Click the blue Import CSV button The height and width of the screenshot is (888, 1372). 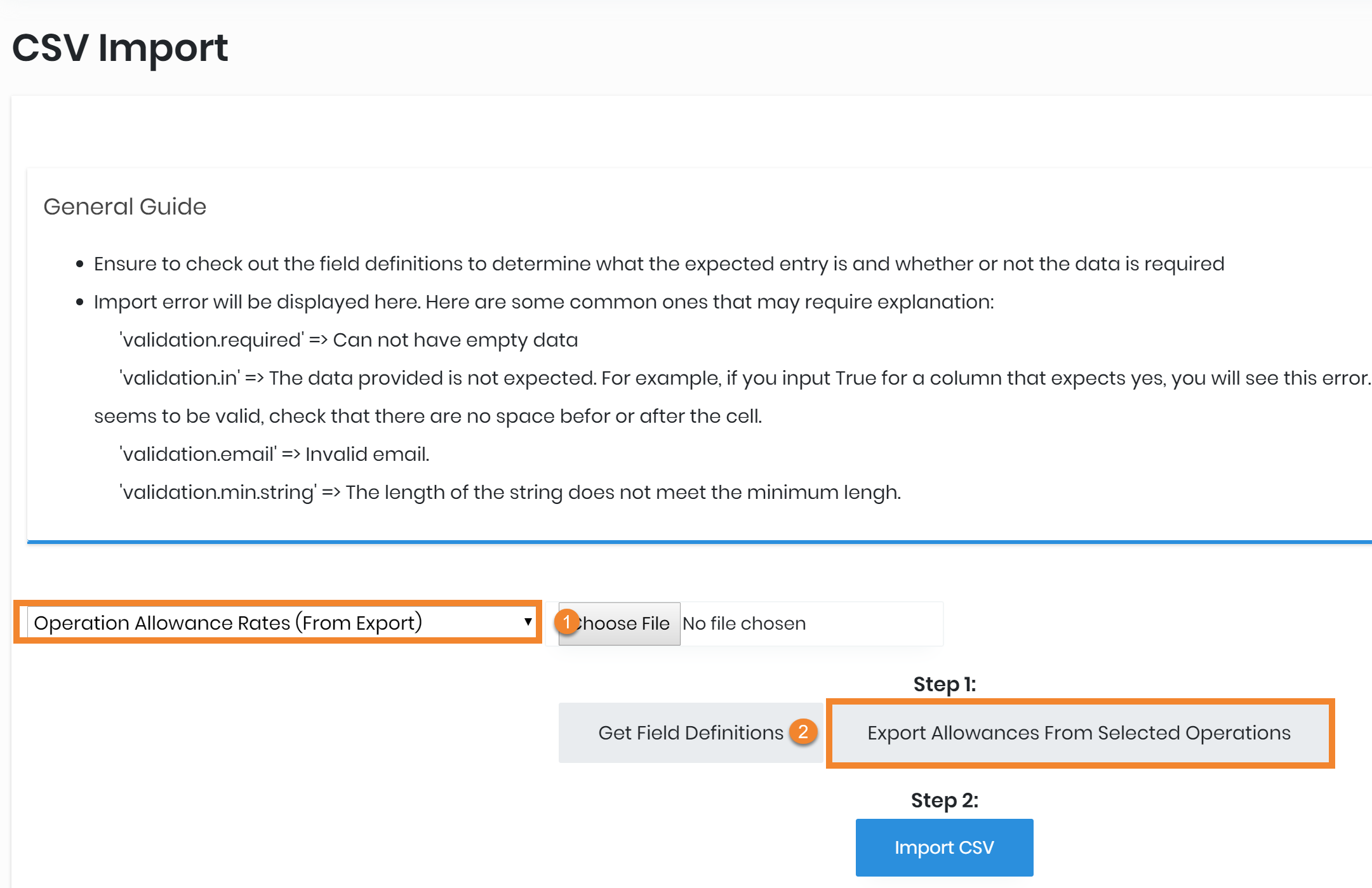point(944,847)
